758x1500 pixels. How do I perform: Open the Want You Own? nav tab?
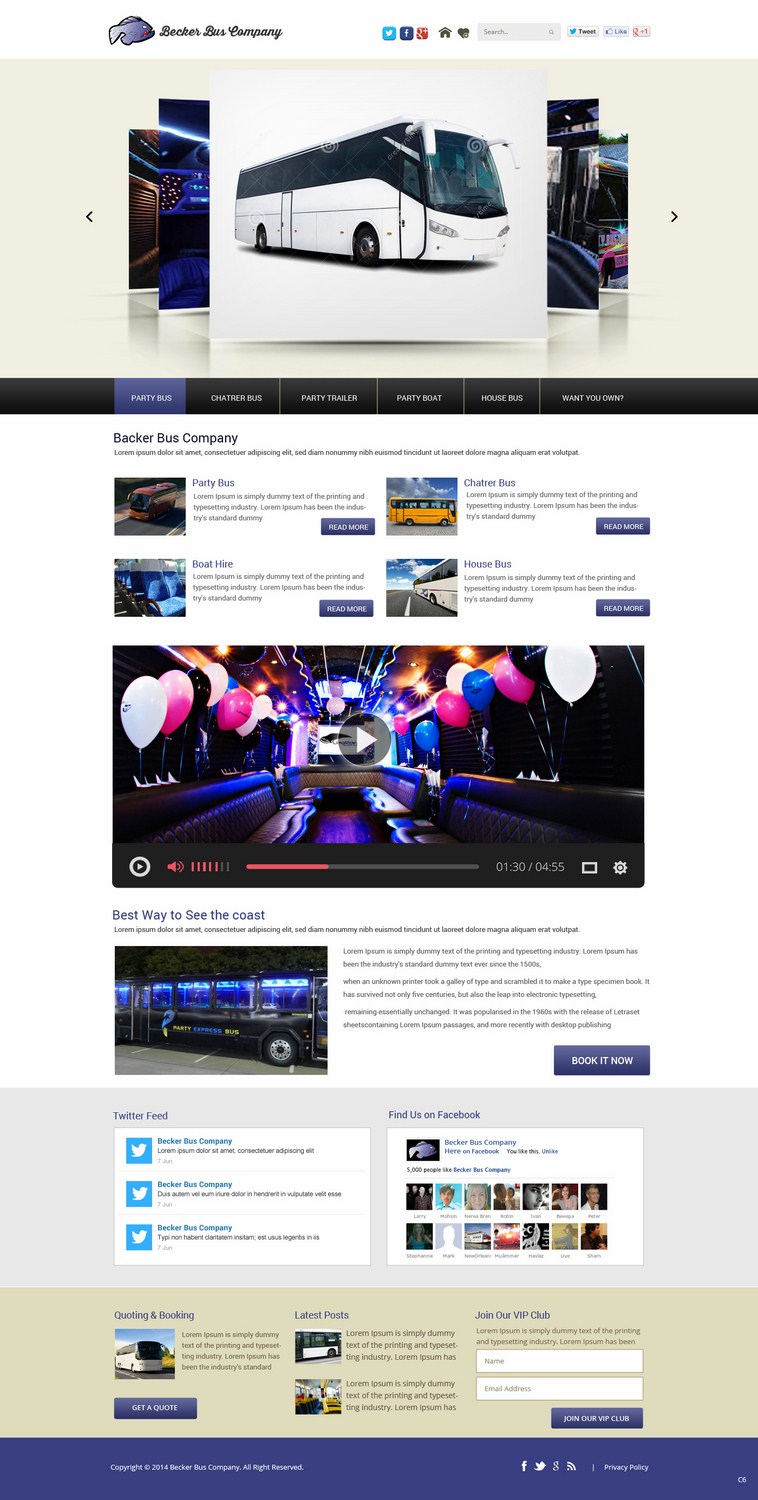(x=593, y=397)
